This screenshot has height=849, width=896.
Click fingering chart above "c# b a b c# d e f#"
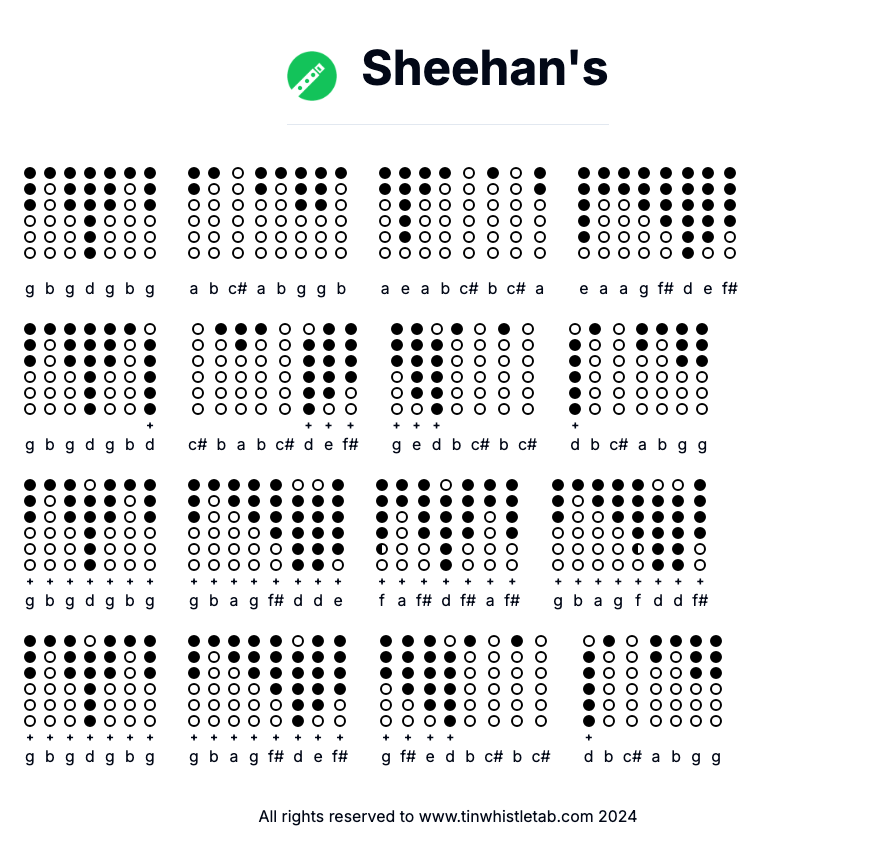pos(274,369)
